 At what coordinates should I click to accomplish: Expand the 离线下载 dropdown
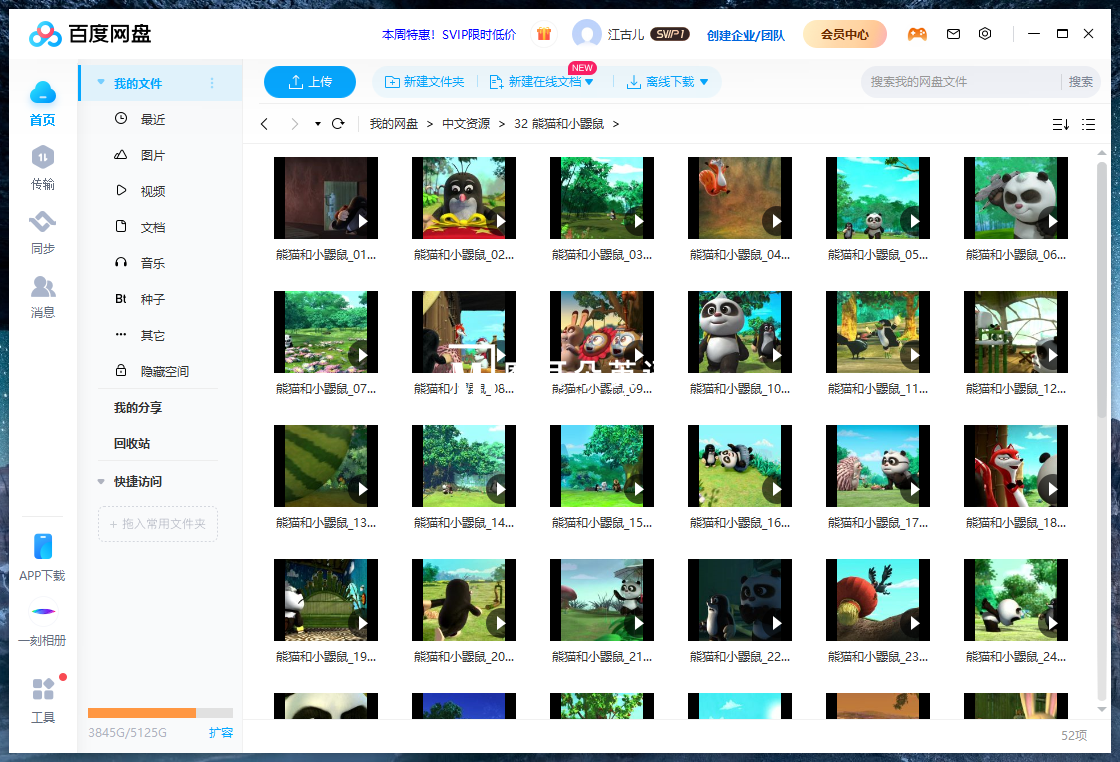pyautogui.click(x=704, y=82)
